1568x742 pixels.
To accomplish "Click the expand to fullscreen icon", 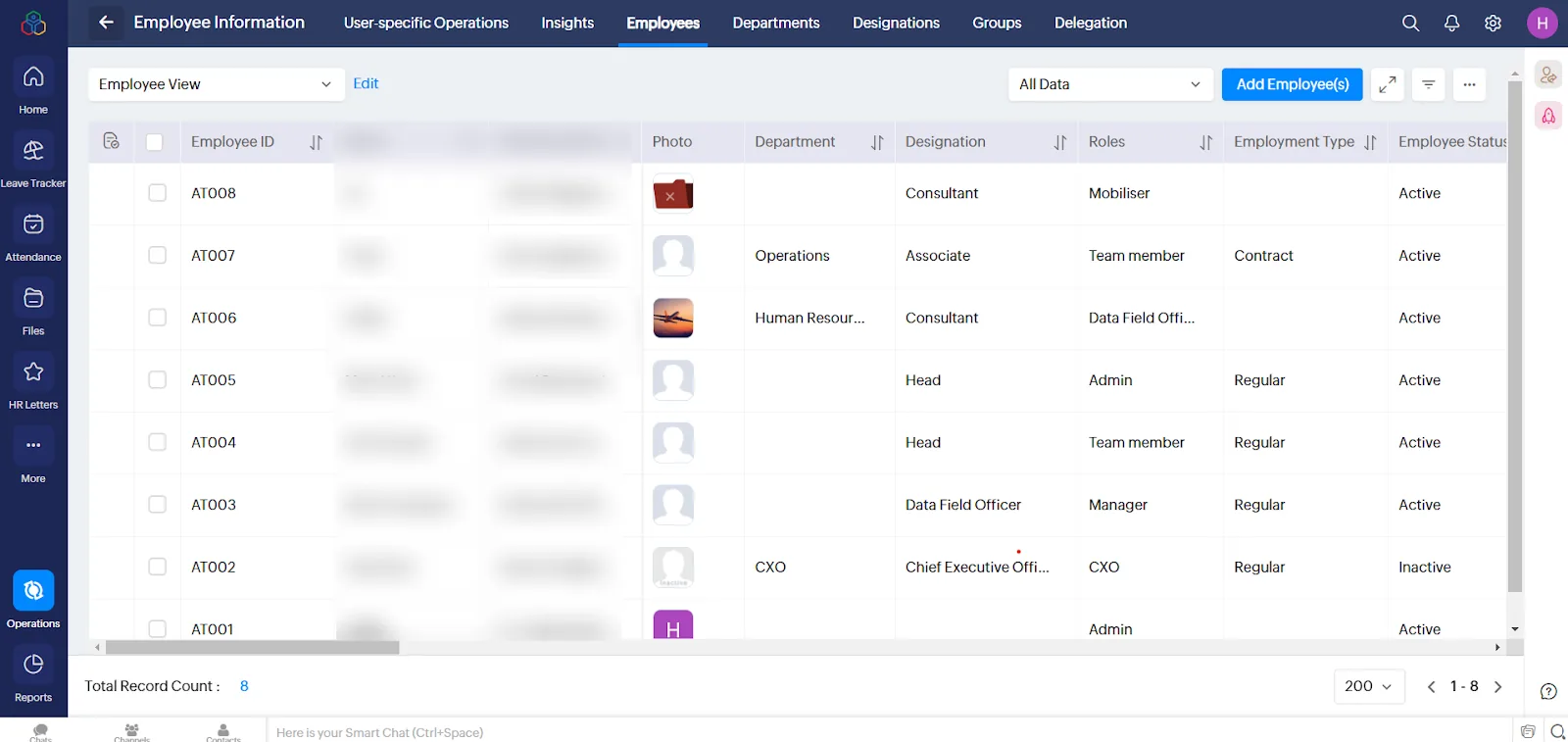I will pos(1388,84).
